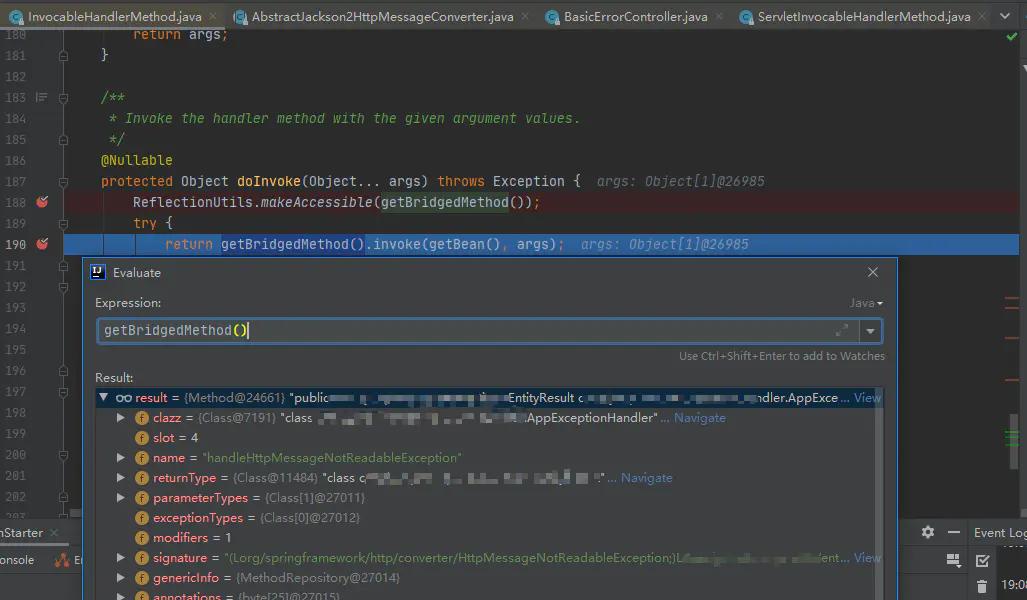
Task: Click the field icon of the name row
Action: [141, 458]
